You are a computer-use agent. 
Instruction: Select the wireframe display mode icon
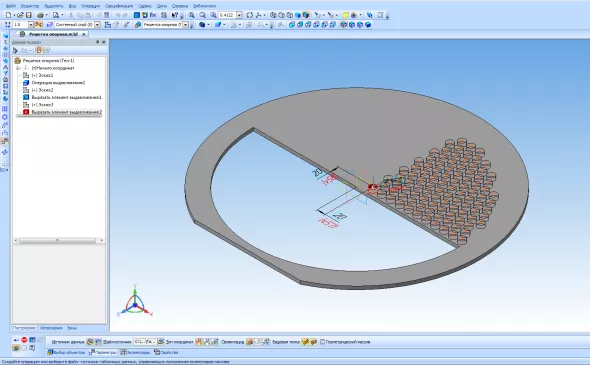tap(273, 15)
